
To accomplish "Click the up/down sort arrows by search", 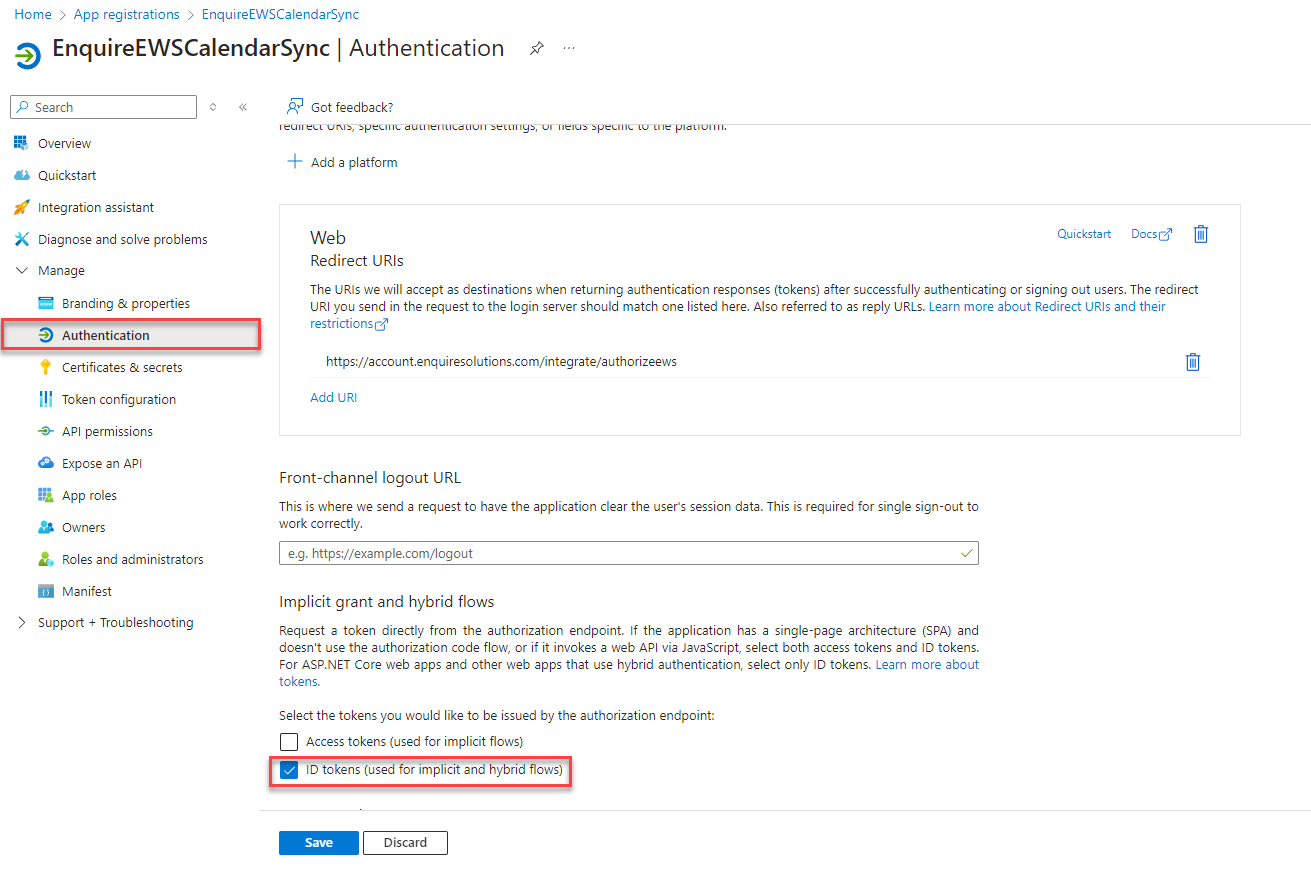I will (213, 107).
